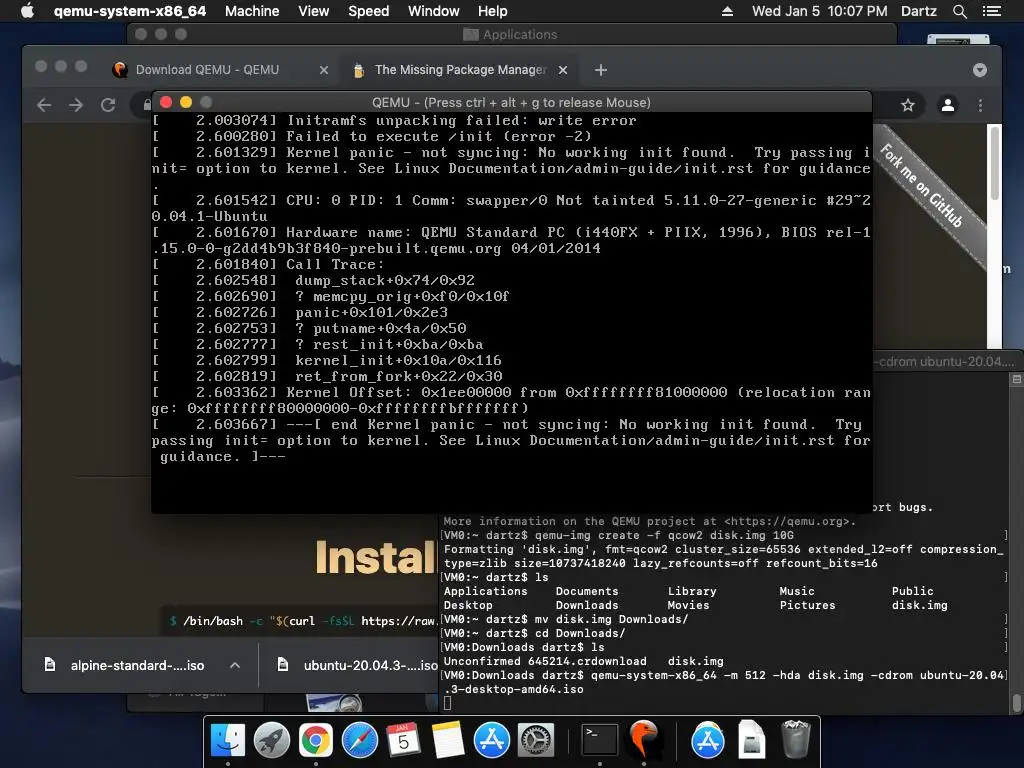Open Calendar from the Dock
Viewport: 1024px width, 768px height.
pos(404,740)
